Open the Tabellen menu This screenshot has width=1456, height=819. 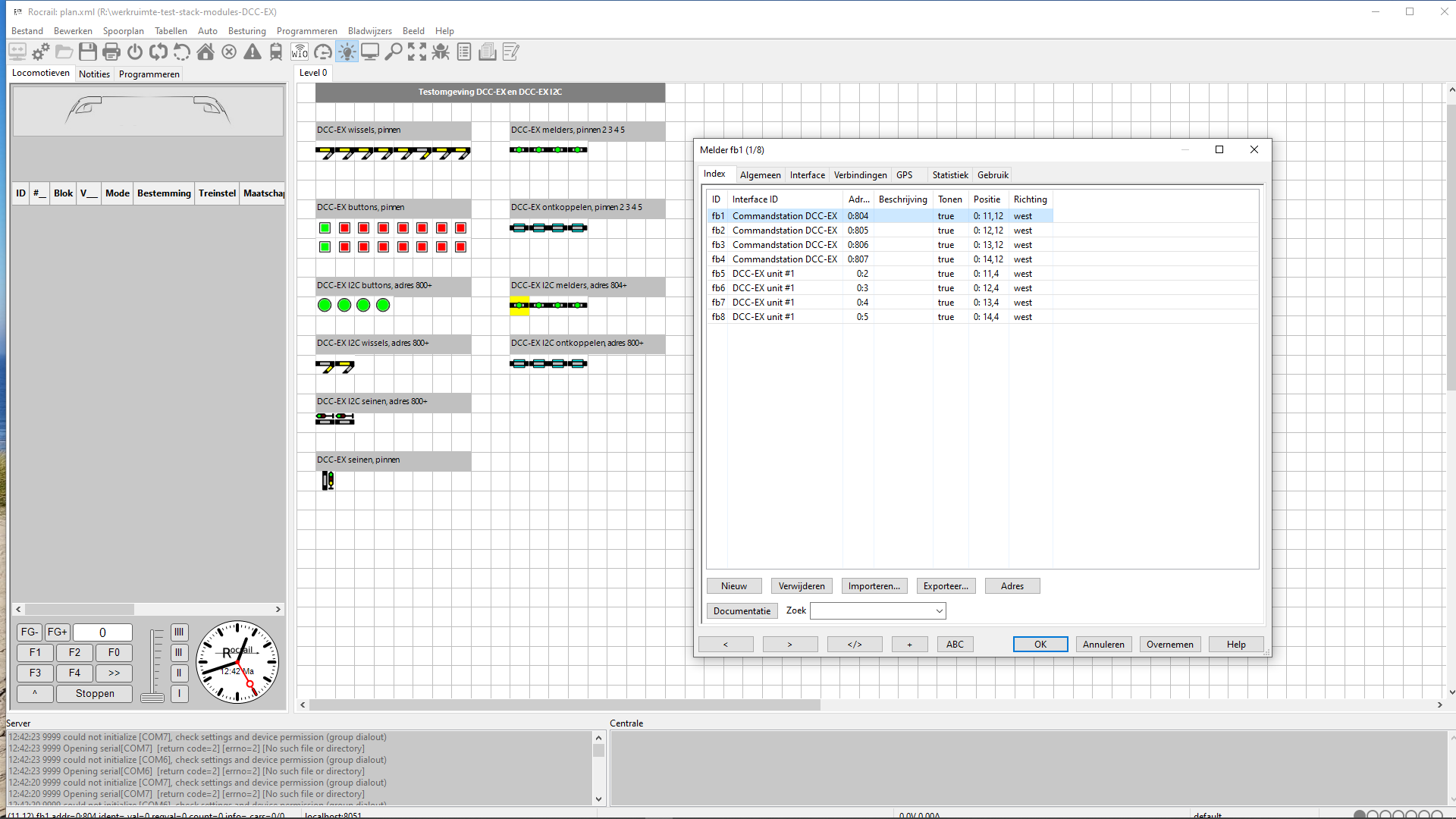pos(171,31)
